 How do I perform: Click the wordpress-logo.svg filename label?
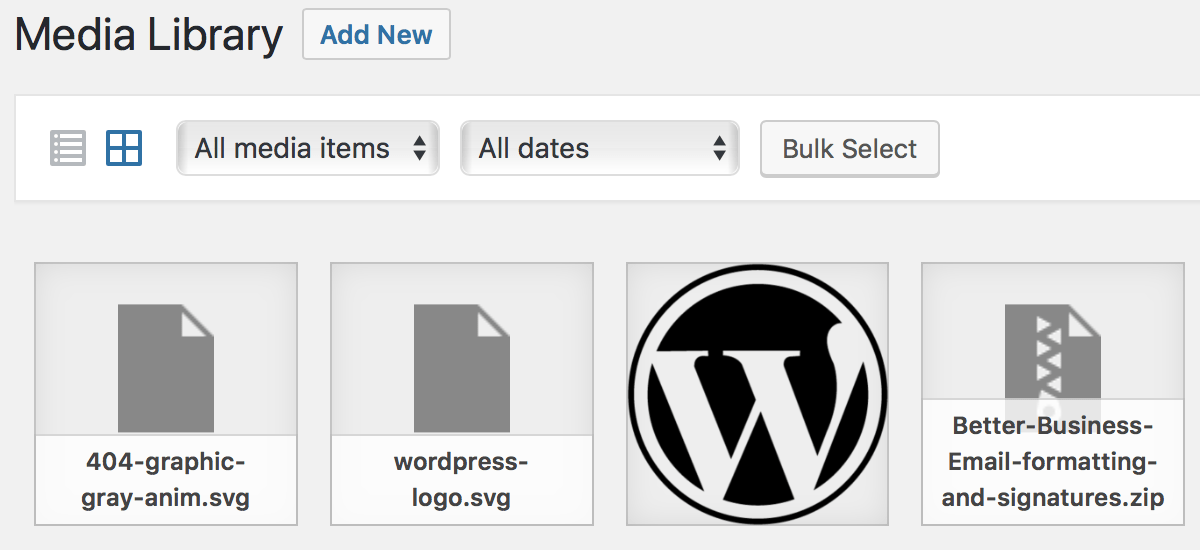point(462,480)
